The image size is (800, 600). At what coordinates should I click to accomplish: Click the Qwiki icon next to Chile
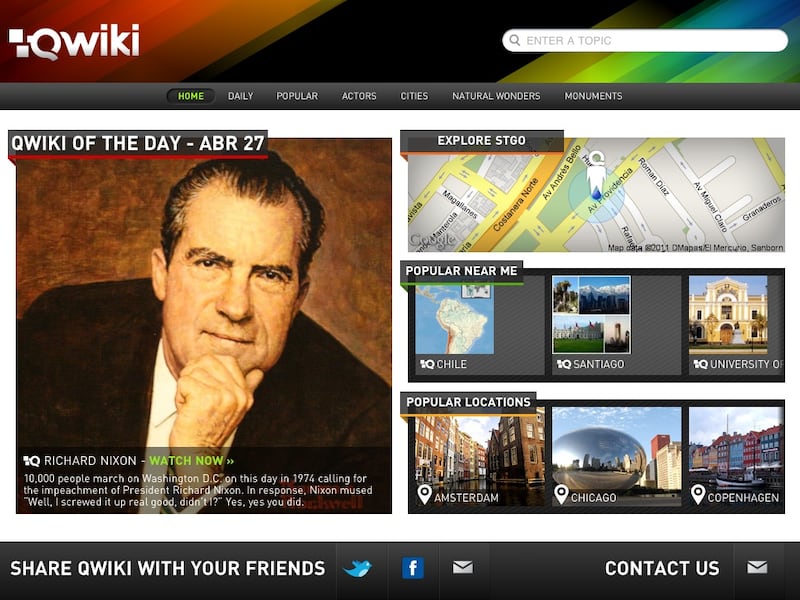[427, 364]
